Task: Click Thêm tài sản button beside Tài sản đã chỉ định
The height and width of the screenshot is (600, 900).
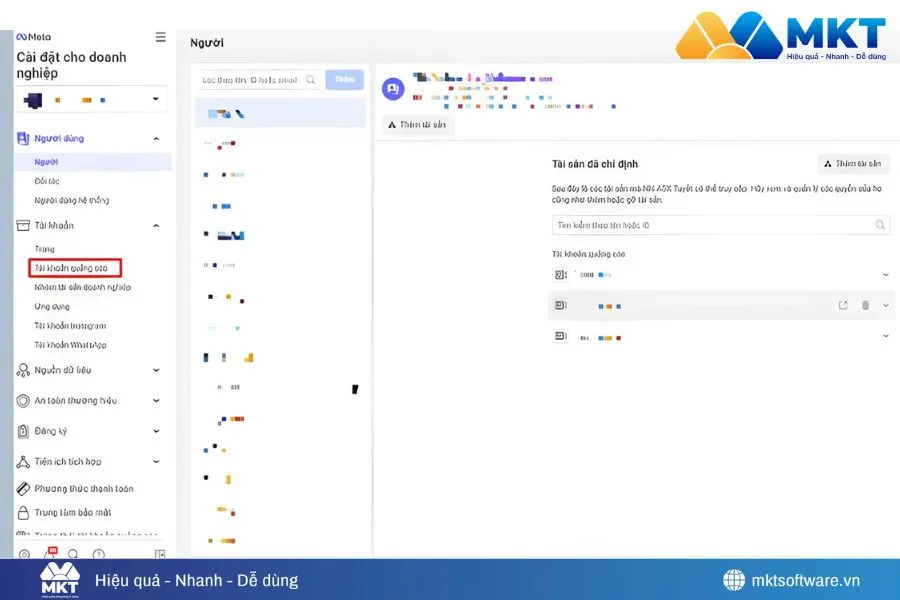Action: click(x=853, y=164)
